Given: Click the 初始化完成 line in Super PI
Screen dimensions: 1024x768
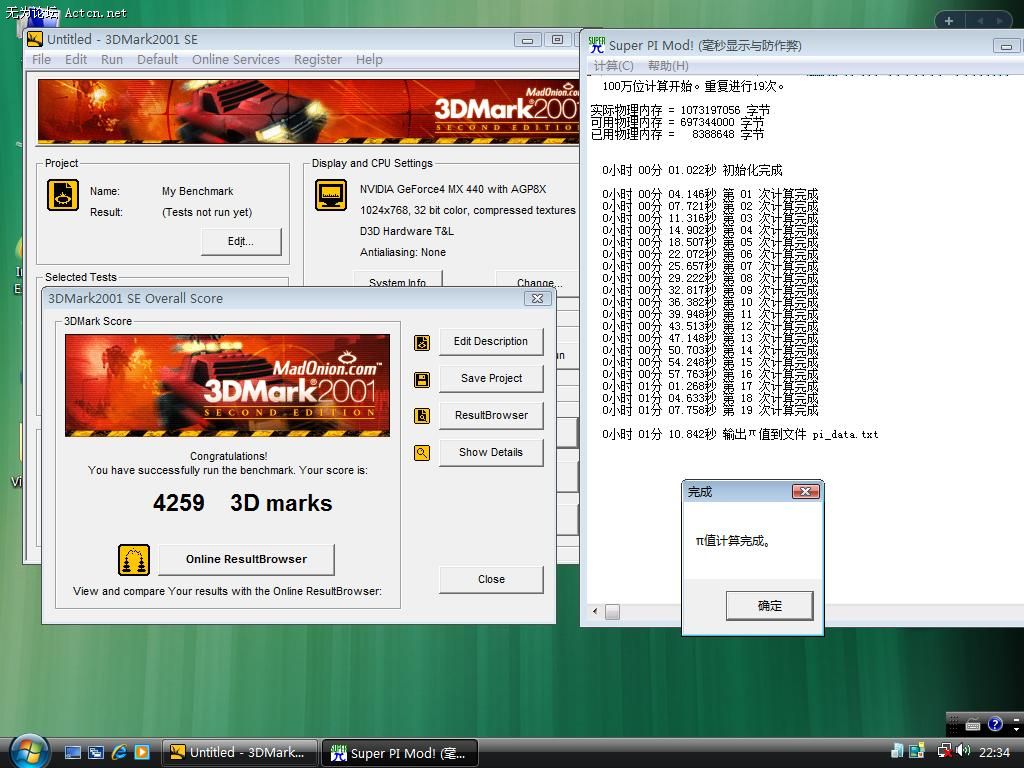Looking at the screenshot, I should (x=692, y=170).
